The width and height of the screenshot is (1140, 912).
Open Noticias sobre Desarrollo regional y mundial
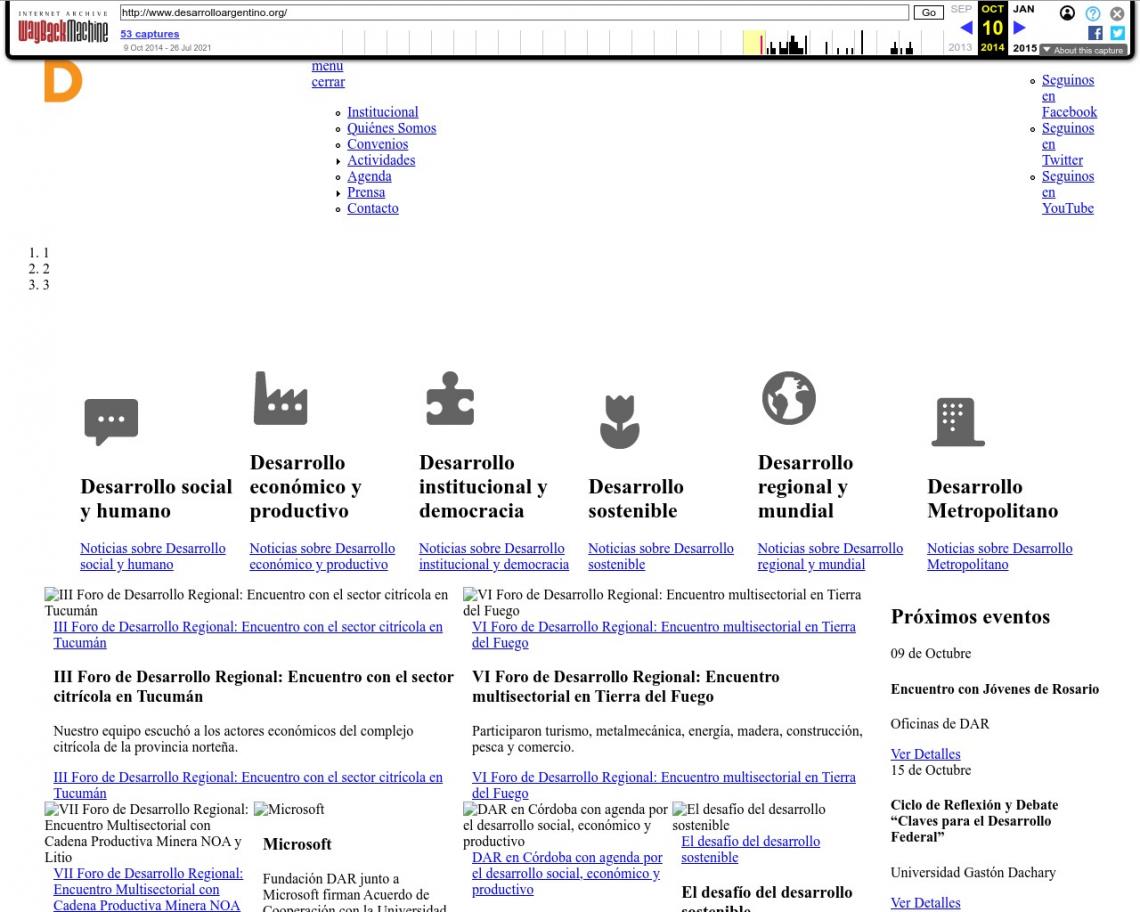[830, 556]
